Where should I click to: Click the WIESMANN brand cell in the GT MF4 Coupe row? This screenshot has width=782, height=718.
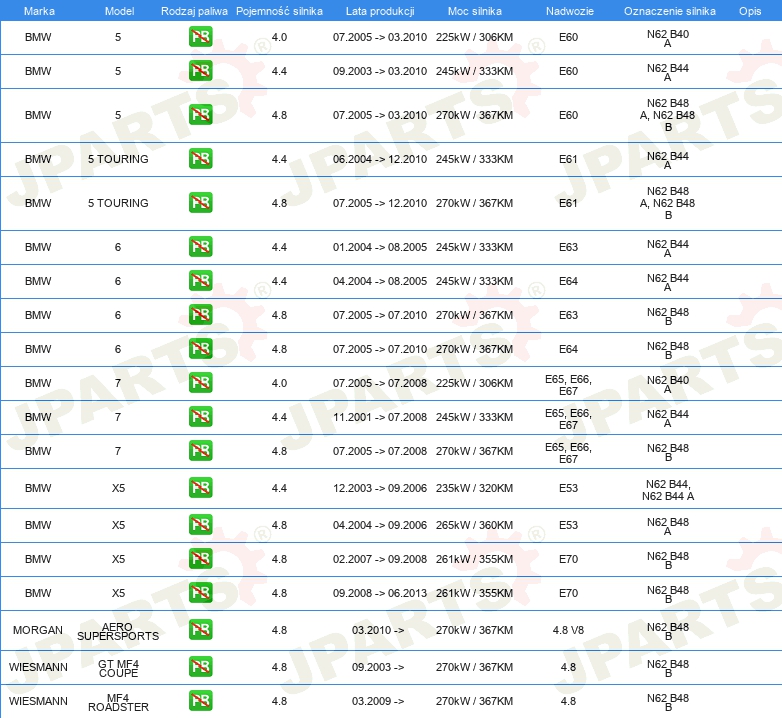38,667
